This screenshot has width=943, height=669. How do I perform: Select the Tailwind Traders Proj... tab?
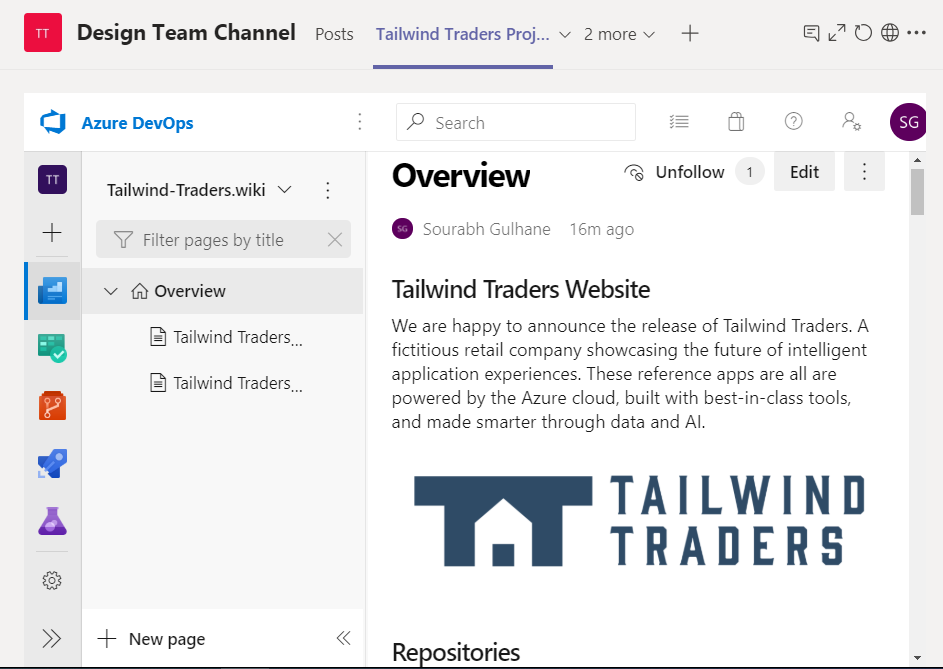pos(462,34)
